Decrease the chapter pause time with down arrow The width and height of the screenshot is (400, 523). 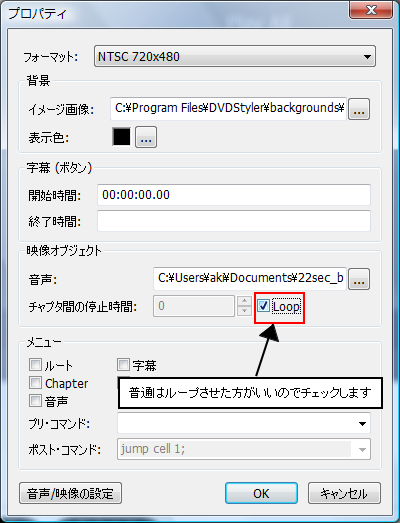244,311
